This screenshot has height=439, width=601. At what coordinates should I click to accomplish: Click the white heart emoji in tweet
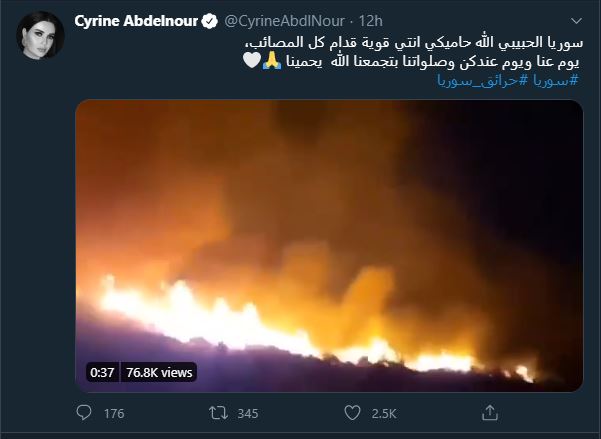pyautogui.click(x=252, y=61)
